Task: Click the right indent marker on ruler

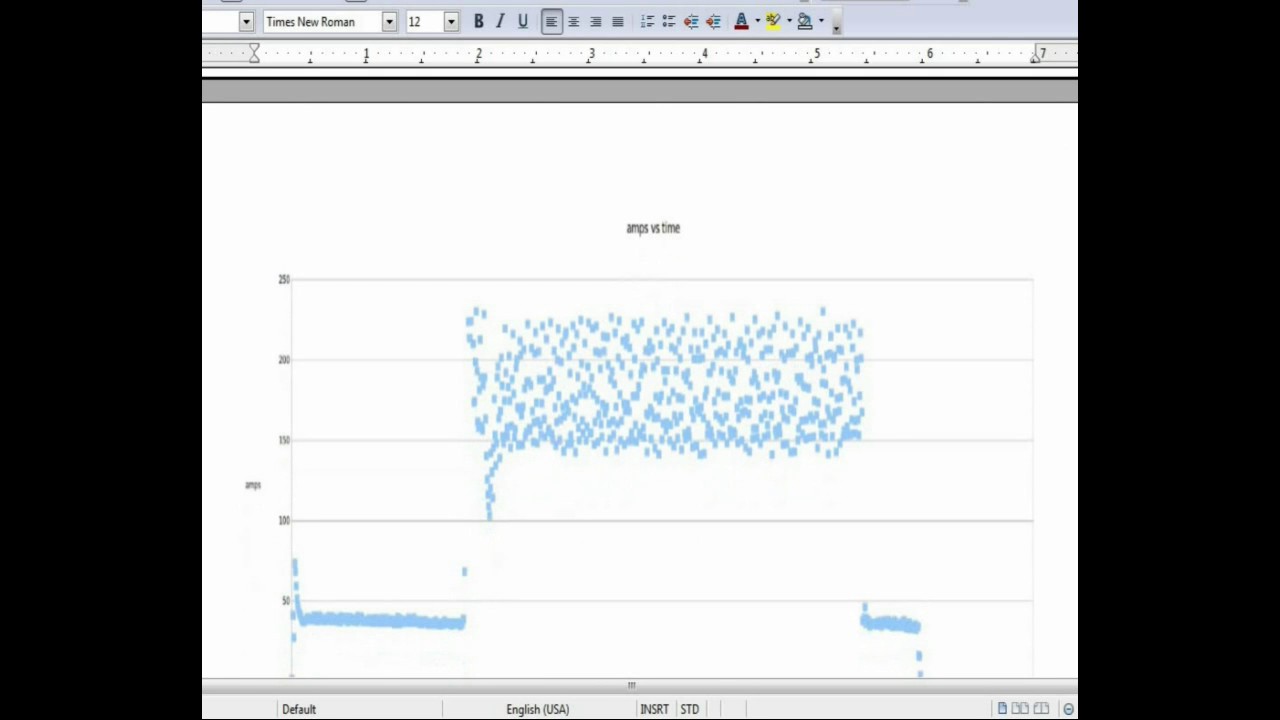Action: pyautogui.click(x=1035, y=57)
